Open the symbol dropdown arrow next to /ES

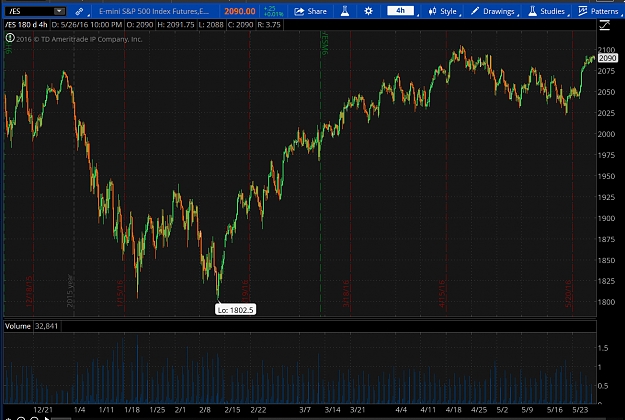tap(59, 11)
